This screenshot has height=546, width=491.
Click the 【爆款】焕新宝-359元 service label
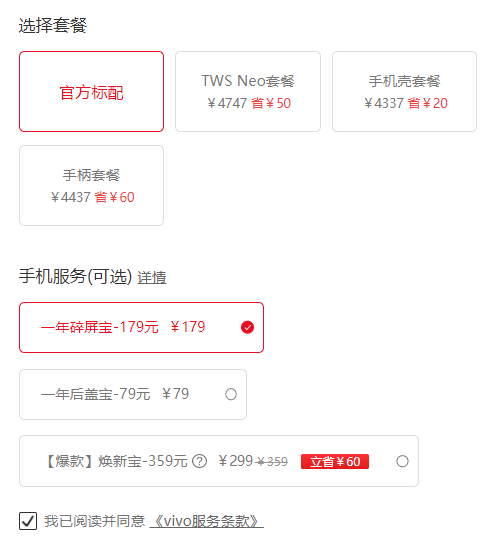115,461
